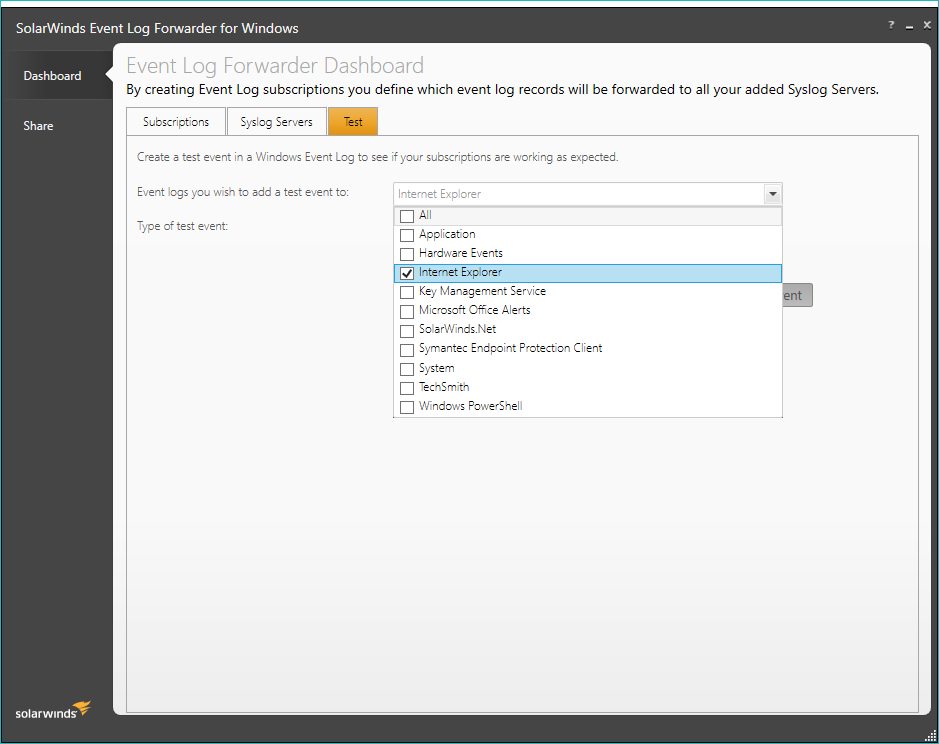Tick the System log checkbox
The image size is (939, 744).
click(x=407, y=369)
